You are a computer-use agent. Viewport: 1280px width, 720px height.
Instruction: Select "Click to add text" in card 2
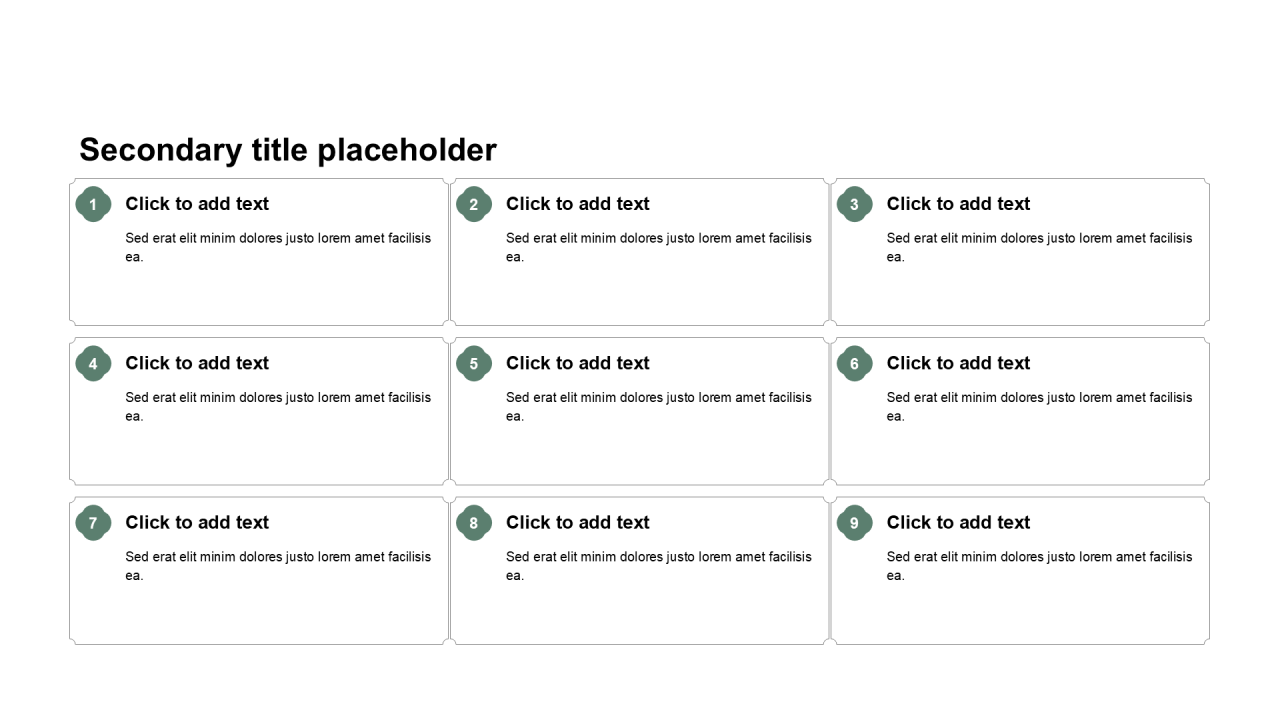point(578,204)
